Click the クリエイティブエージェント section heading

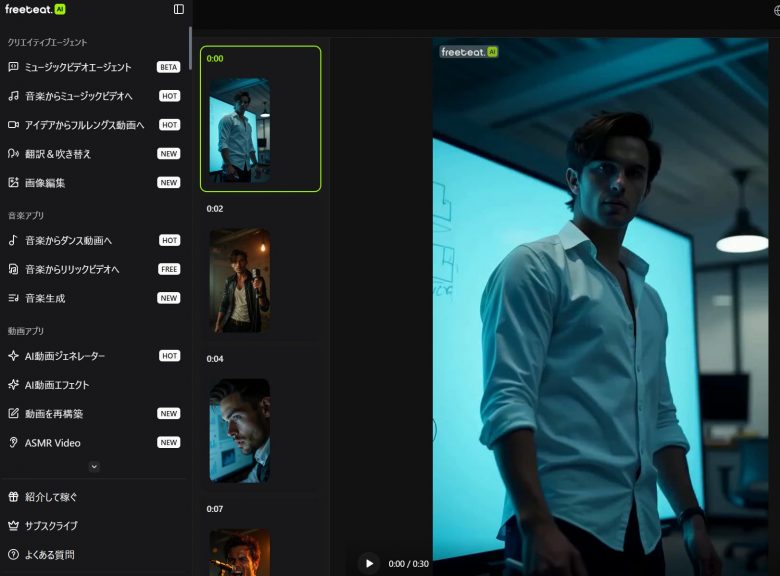[x=47, y=42]
